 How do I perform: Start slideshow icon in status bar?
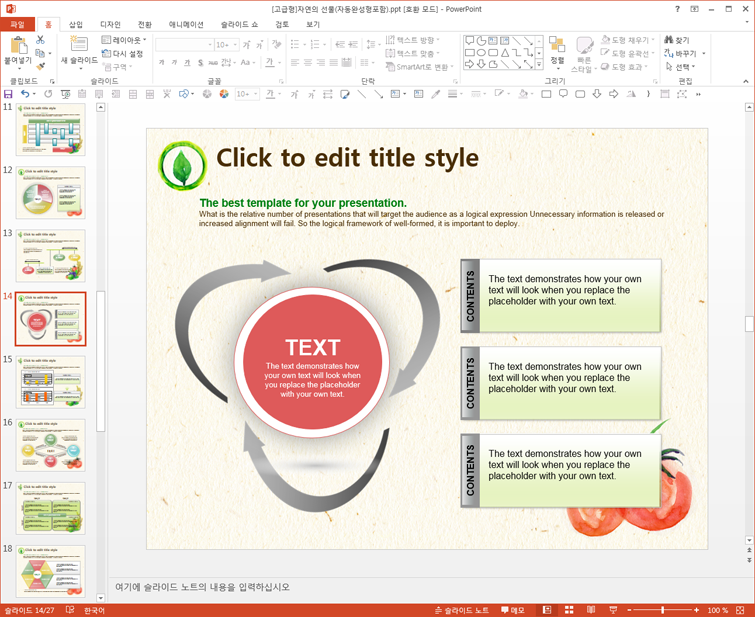[x=613, y=610]
